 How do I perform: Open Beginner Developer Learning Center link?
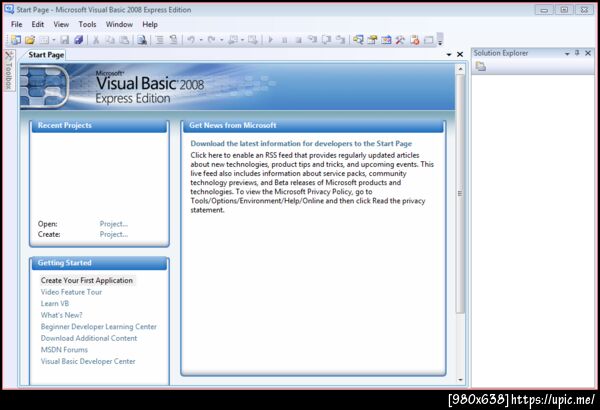click(x=99, y=327)
